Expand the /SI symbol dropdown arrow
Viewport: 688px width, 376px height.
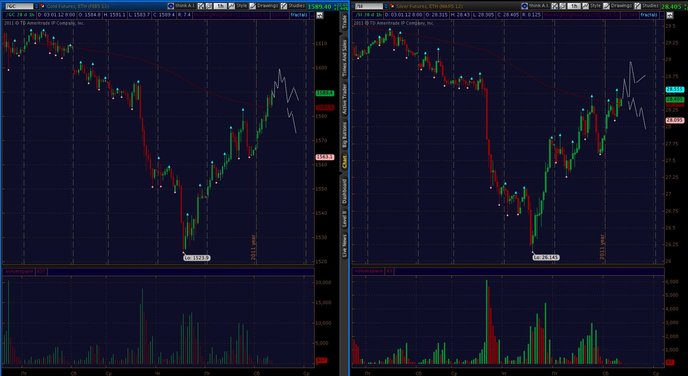(x=386, y=7)
